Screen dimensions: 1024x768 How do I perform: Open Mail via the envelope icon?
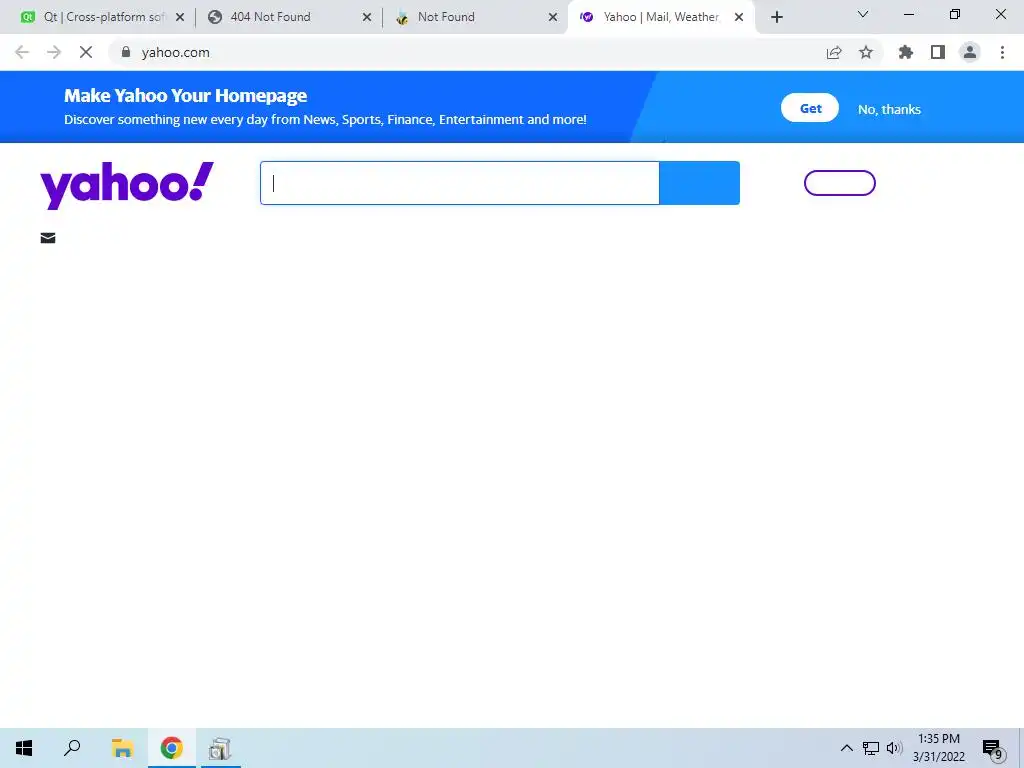pos(48,238)
